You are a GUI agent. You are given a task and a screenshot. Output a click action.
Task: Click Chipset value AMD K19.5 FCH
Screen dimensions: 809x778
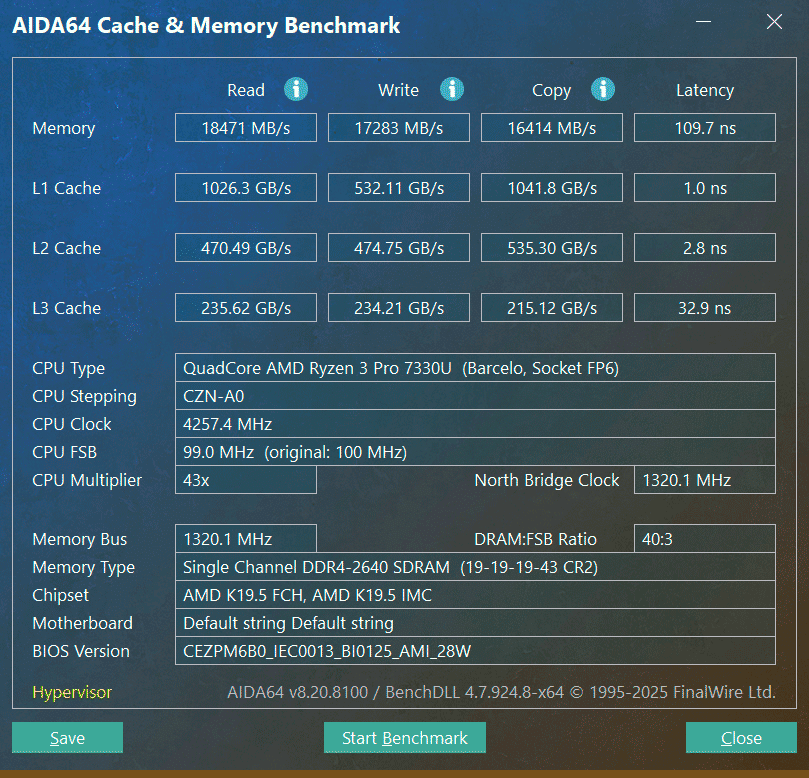pyautogui.click(x=475, y=595)
